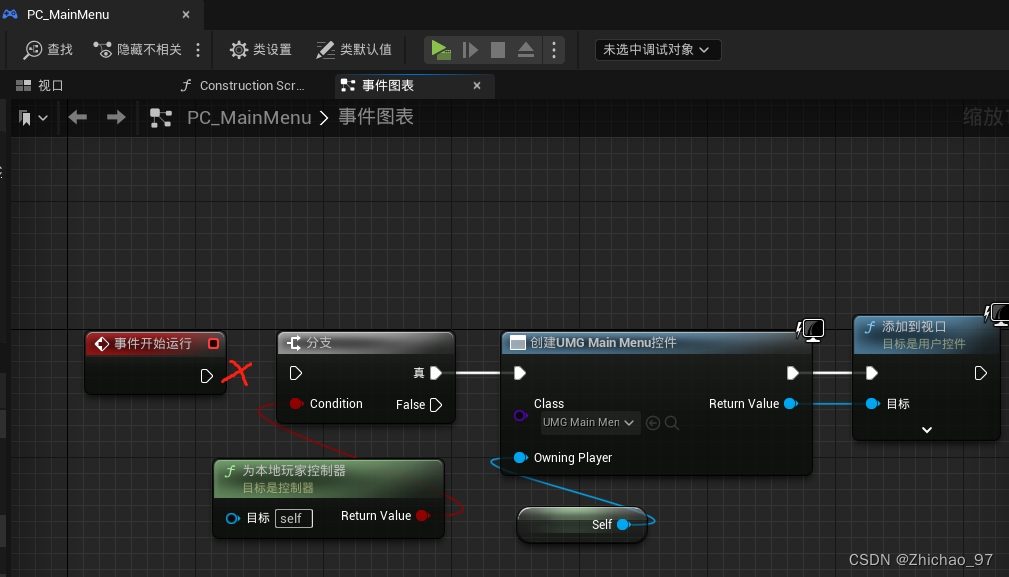Screen dimensions: 1009x577
Task: Click Branch execution input pin
Action: click(x=295, y=373)
